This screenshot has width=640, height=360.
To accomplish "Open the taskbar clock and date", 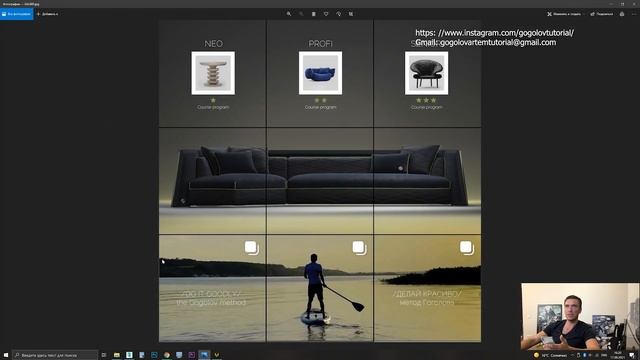I will point(618,355).
